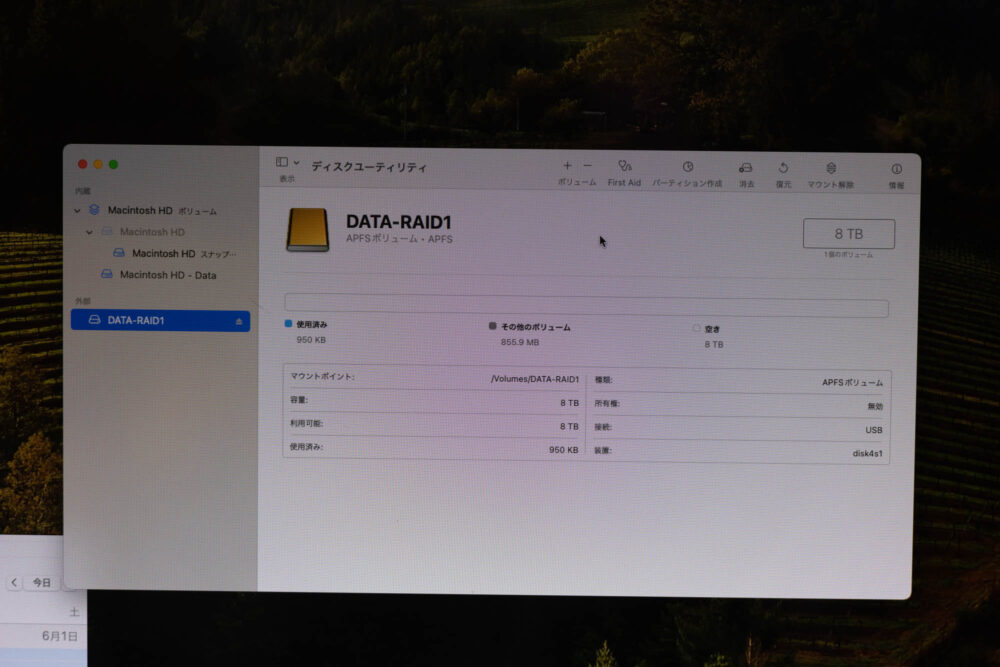
Task: Open the View (表示) sidebar dropdown
Action: 287,162
